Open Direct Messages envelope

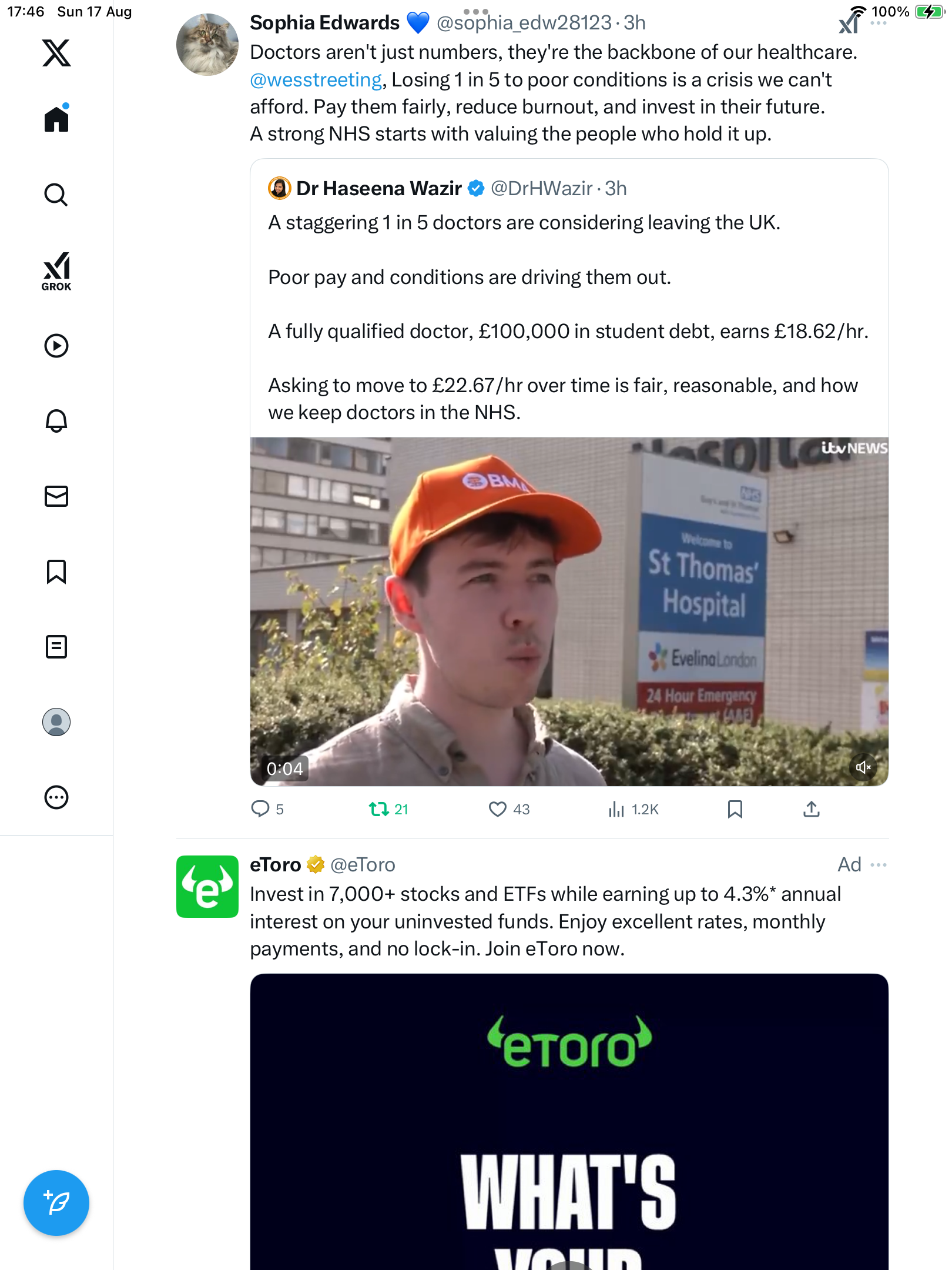pyautogui.click(x=56, y=496)
